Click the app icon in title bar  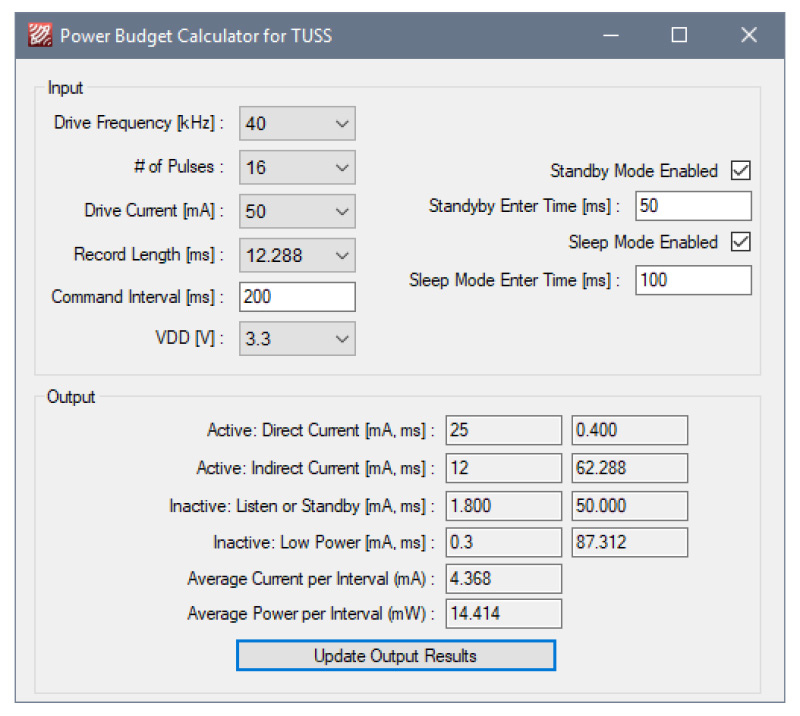click(39, 36)
